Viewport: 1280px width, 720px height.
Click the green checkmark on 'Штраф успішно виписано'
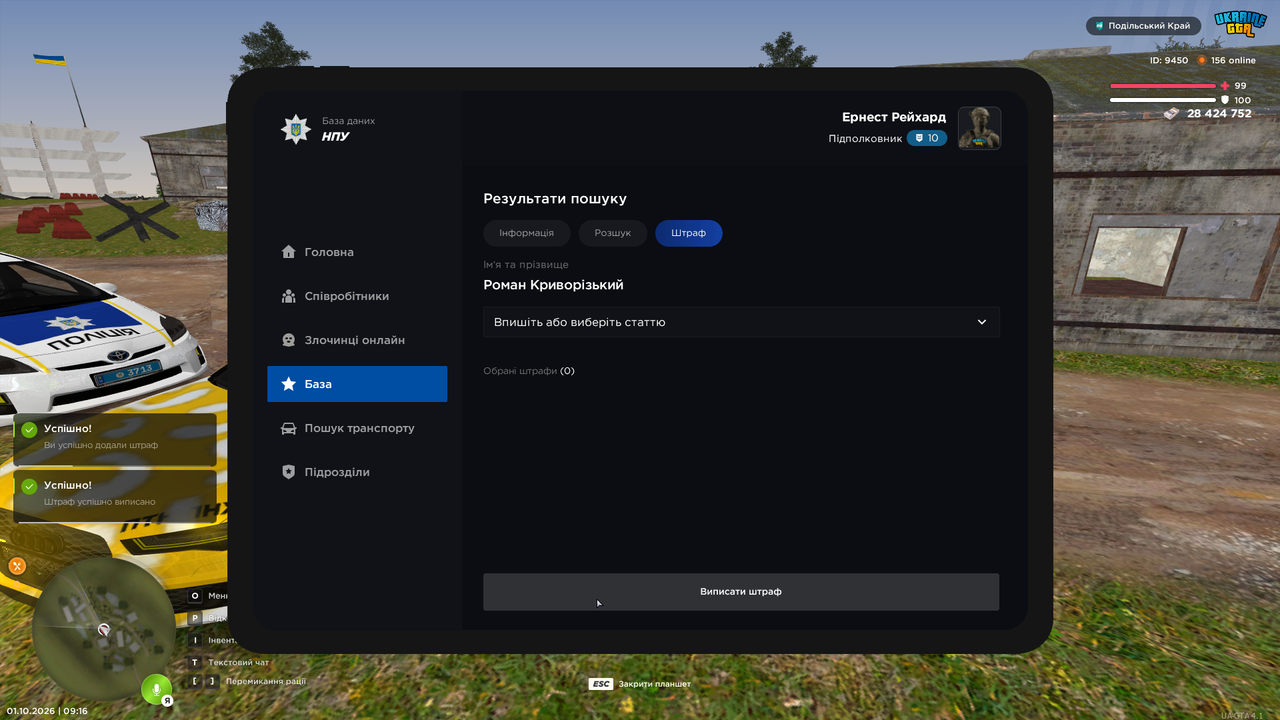click(30, 487)
